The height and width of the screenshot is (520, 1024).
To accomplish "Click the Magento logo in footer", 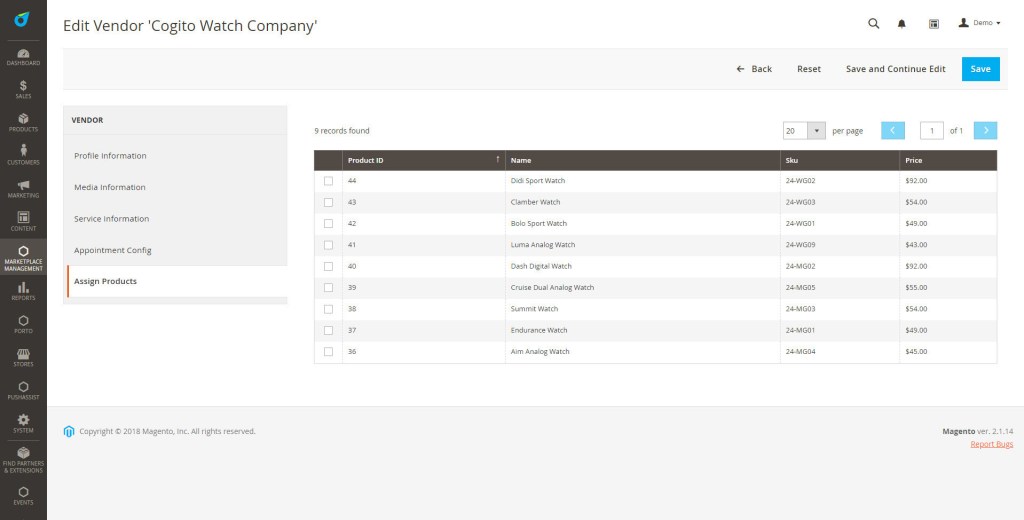I will coord(69,431).
